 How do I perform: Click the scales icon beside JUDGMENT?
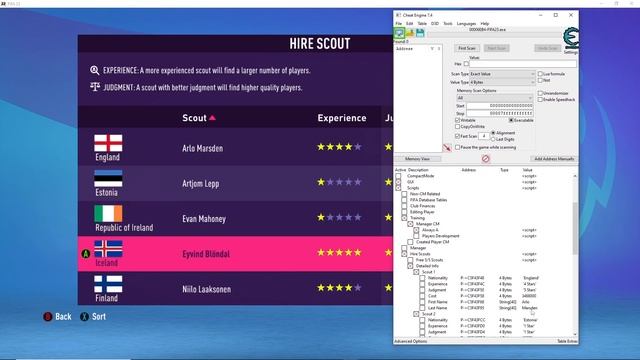(95, 87)
